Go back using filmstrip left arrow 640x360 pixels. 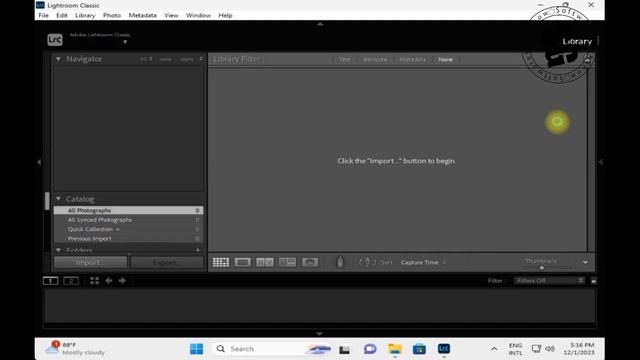pyautogui.click(x=109, y=280)
